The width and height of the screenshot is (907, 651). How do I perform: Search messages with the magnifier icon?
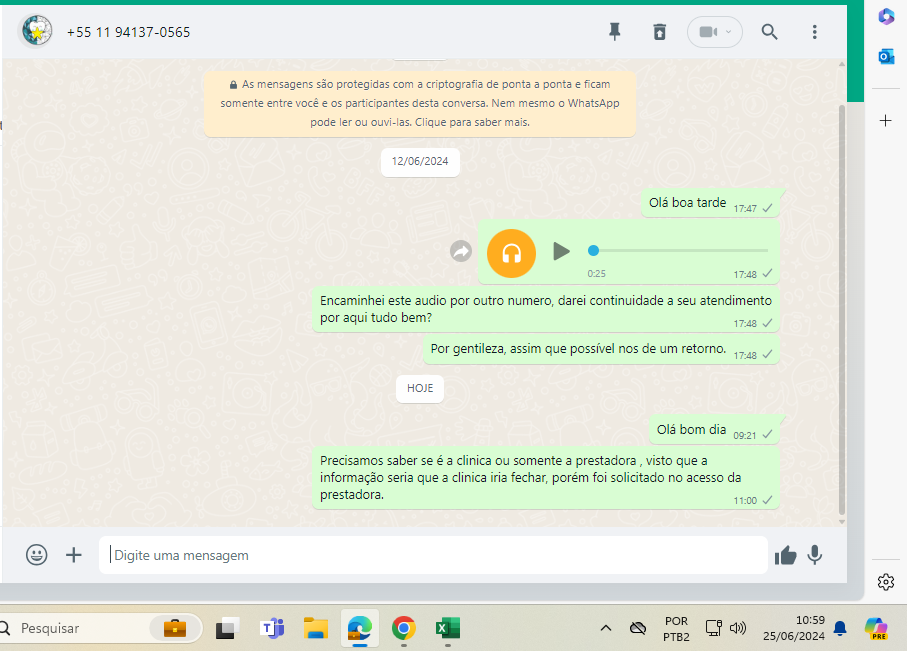pyautogui.click(x=769, y=32)
